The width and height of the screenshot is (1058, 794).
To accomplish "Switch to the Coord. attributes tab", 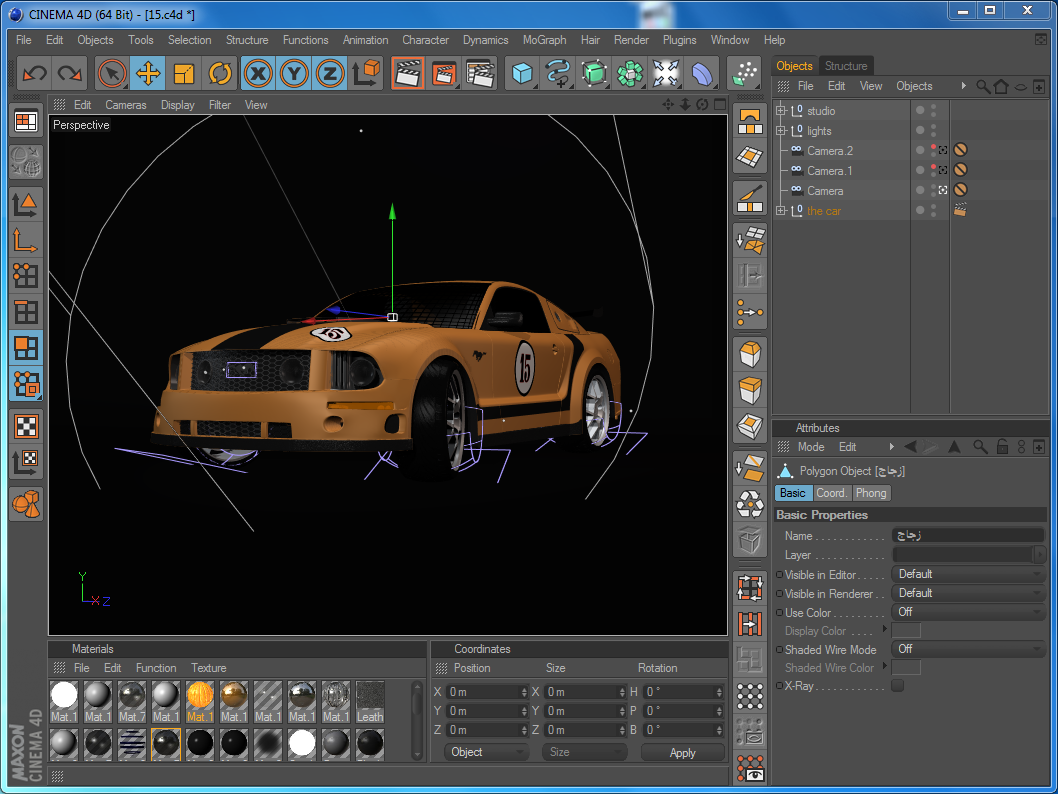I will tap(831, 493).
